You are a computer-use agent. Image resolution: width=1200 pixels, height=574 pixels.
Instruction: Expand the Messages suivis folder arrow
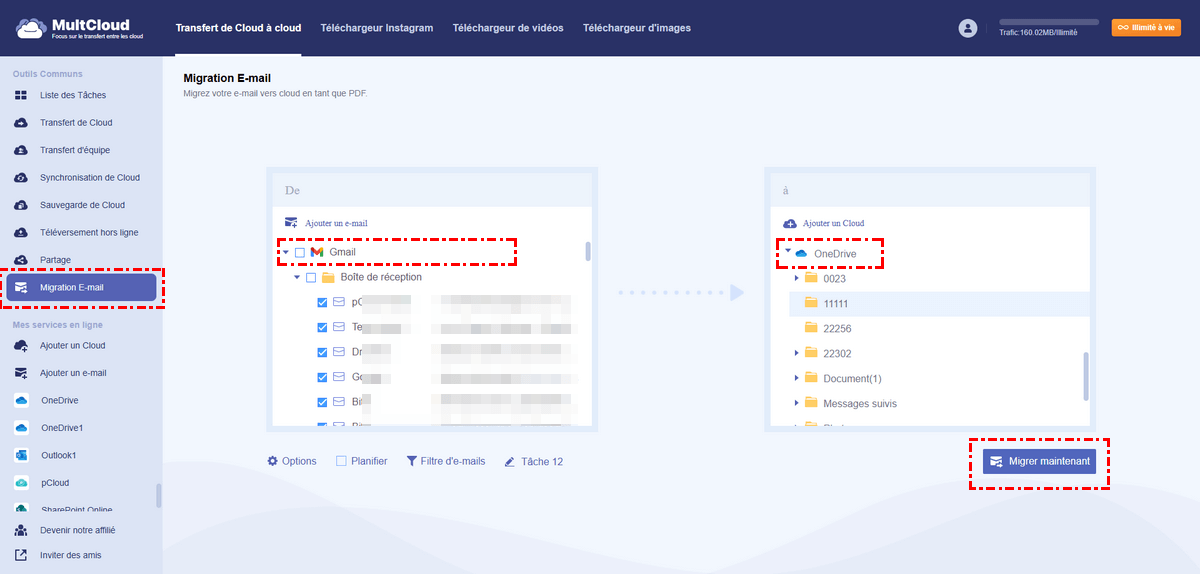797,403
